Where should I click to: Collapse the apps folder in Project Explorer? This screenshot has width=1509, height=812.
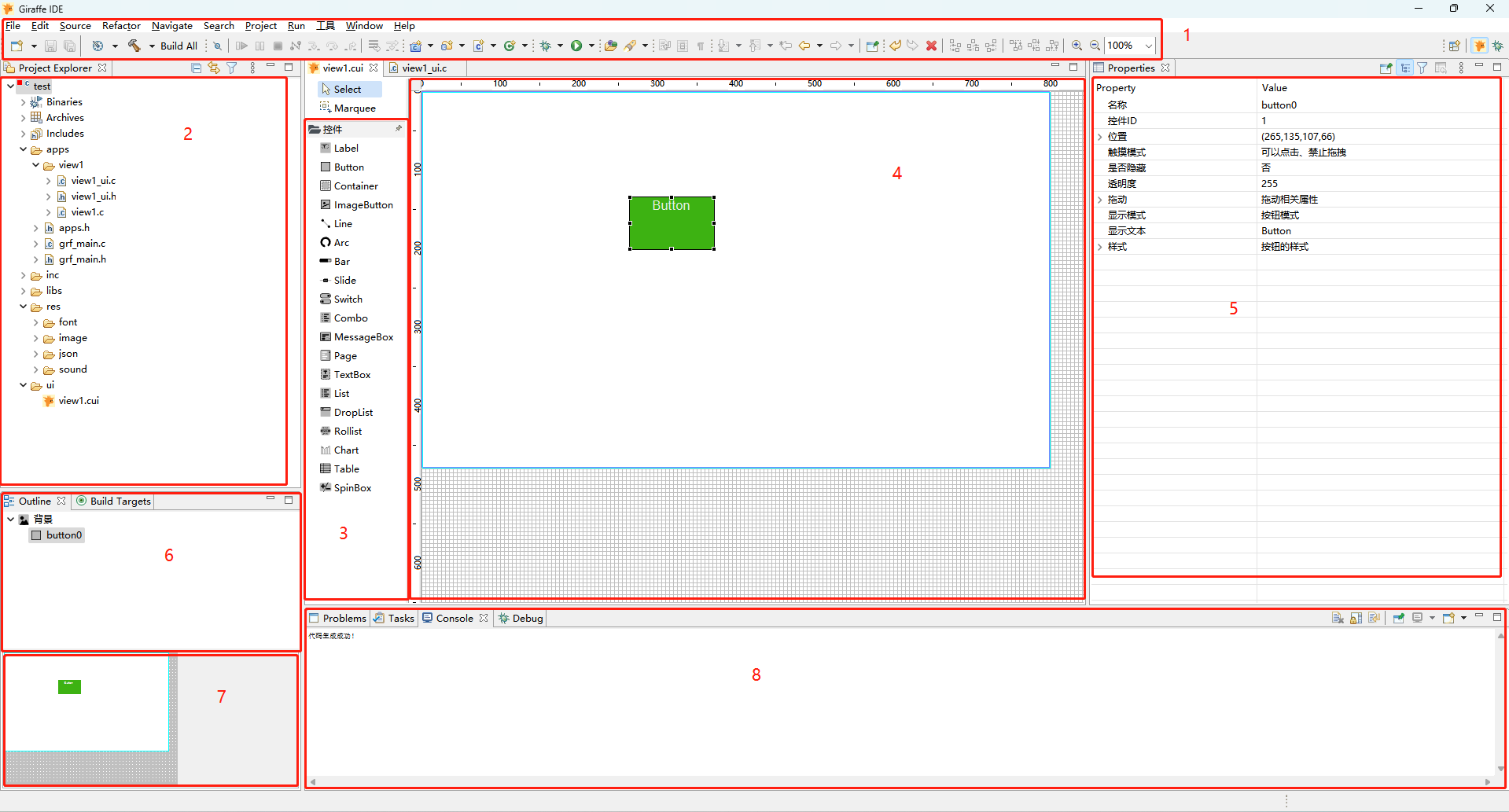(x=23, y=149)
